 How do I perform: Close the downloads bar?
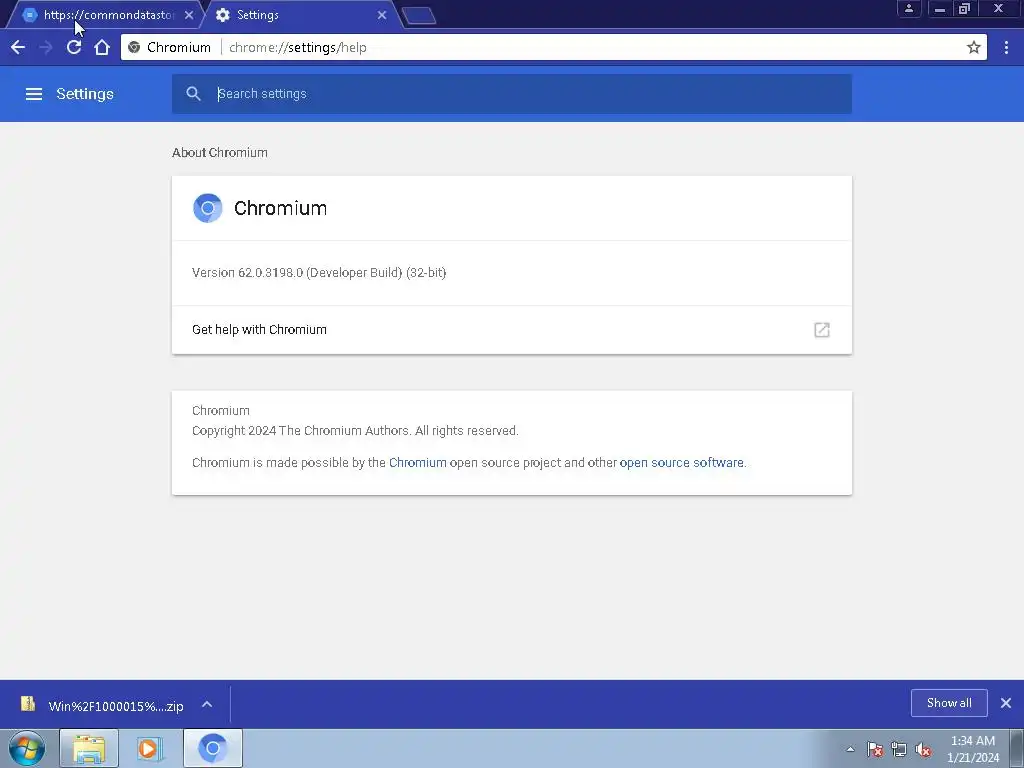1006,703
